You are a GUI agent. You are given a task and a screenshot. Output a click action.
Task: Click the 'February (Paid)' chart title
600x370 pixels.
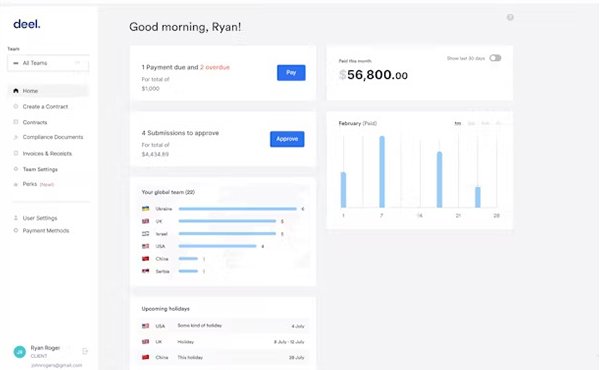click(358, 123)
